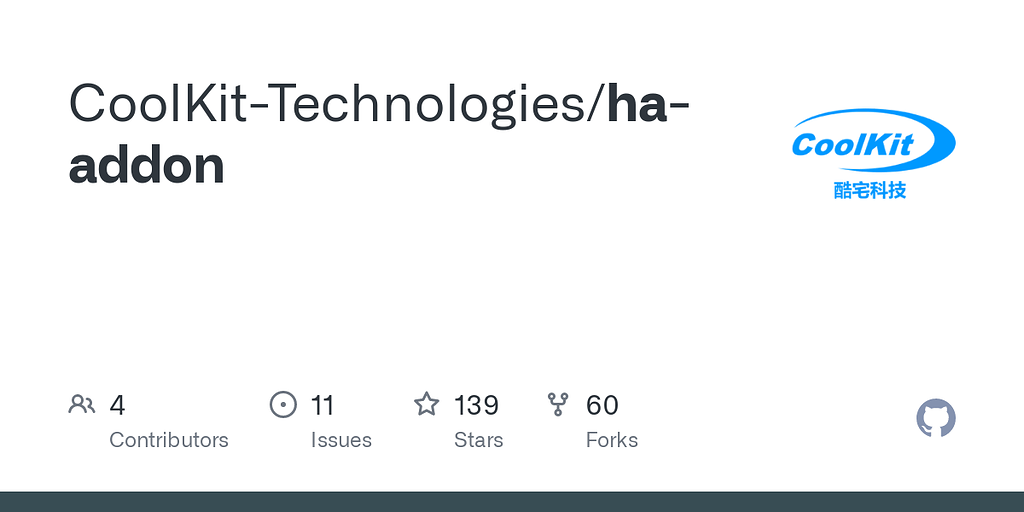Open the Contributors label
This screenshot has width=1024, height=512.
[x=168, y=440]
